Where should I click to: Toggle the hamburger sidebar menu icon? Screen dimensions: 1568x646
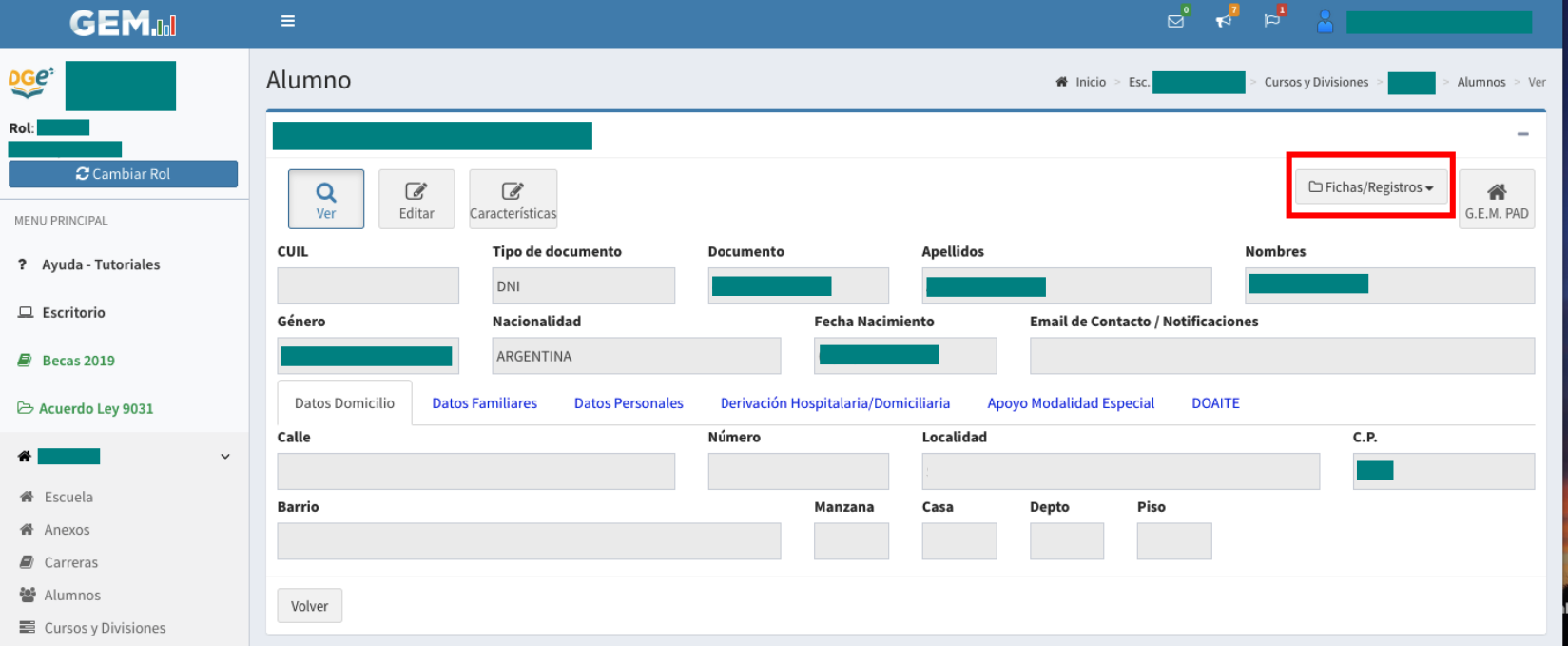click(x=288, y=21)
